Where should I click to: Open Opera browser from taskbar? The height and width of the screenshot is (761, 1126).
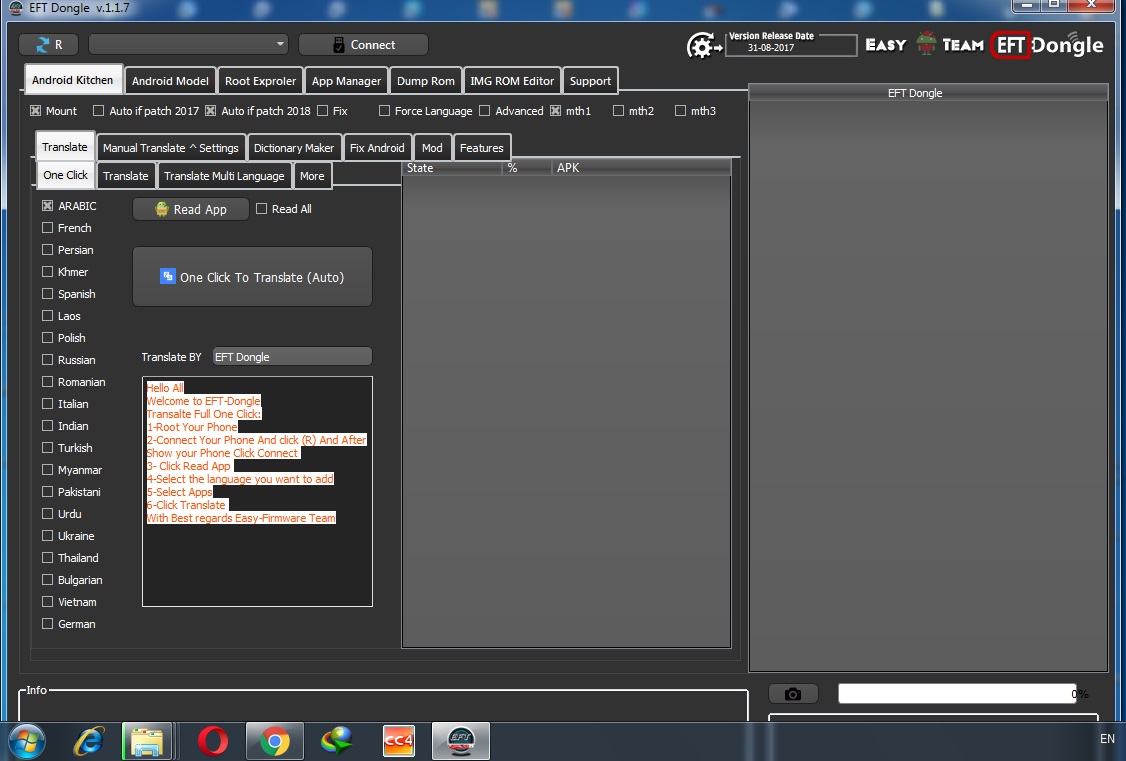point(213,741)
